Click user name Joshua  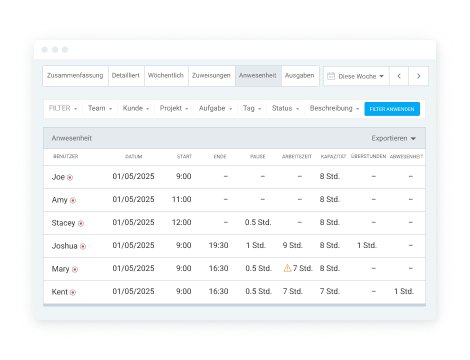pos(65,246)
